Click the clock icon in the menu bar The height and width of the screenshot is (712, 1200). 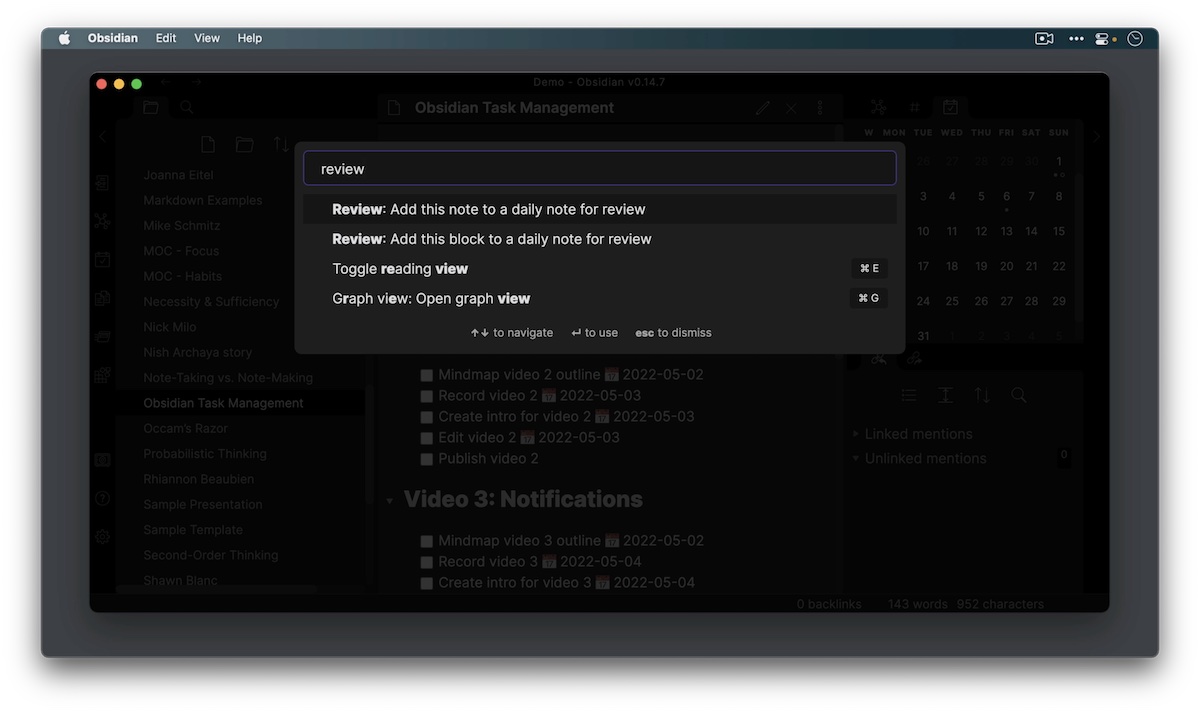point(1135,39)
